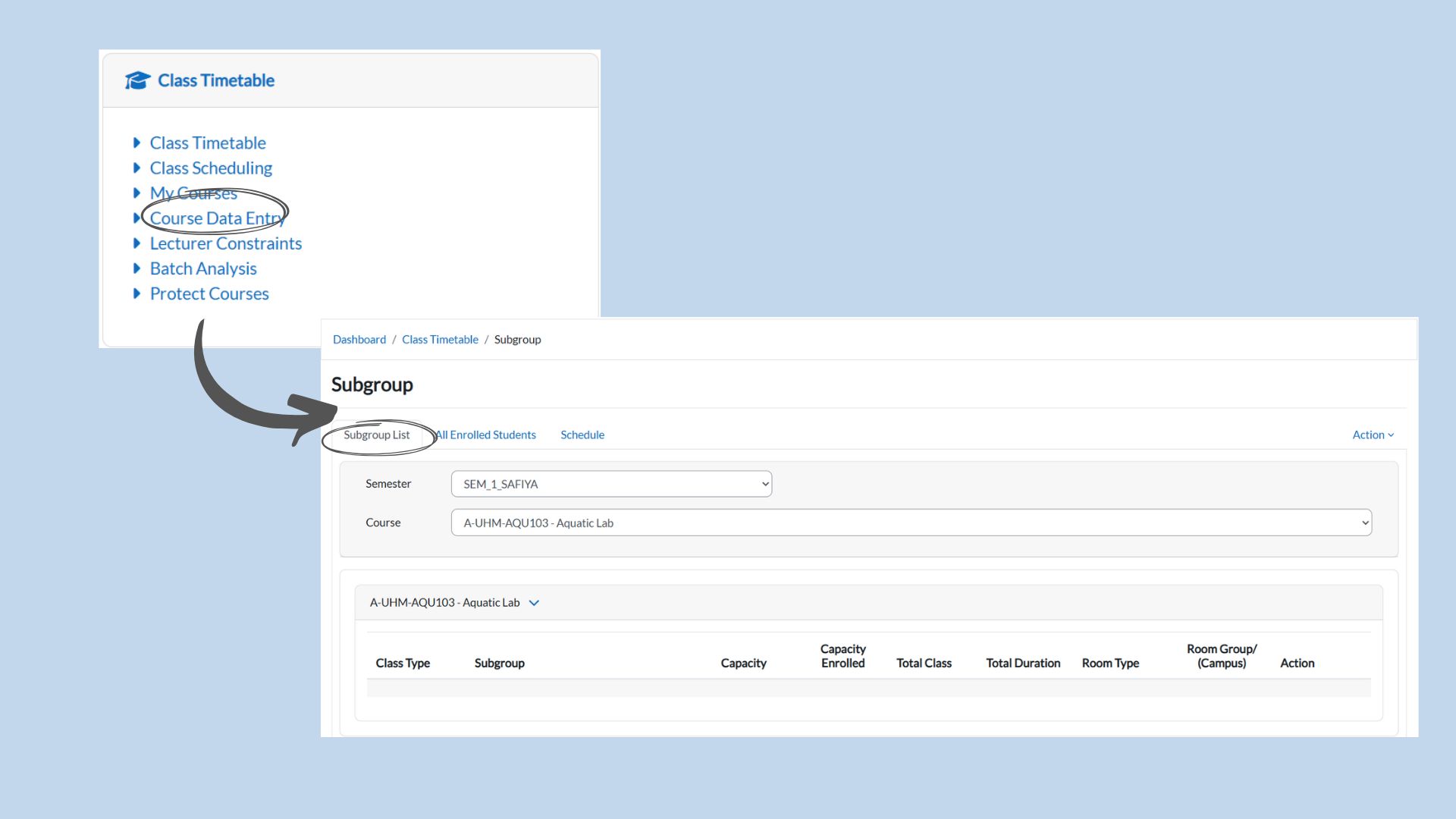This screenshot has width=1456, height=819.
Task: Expand the Action menu at top right
Action: click(1373, 435)
